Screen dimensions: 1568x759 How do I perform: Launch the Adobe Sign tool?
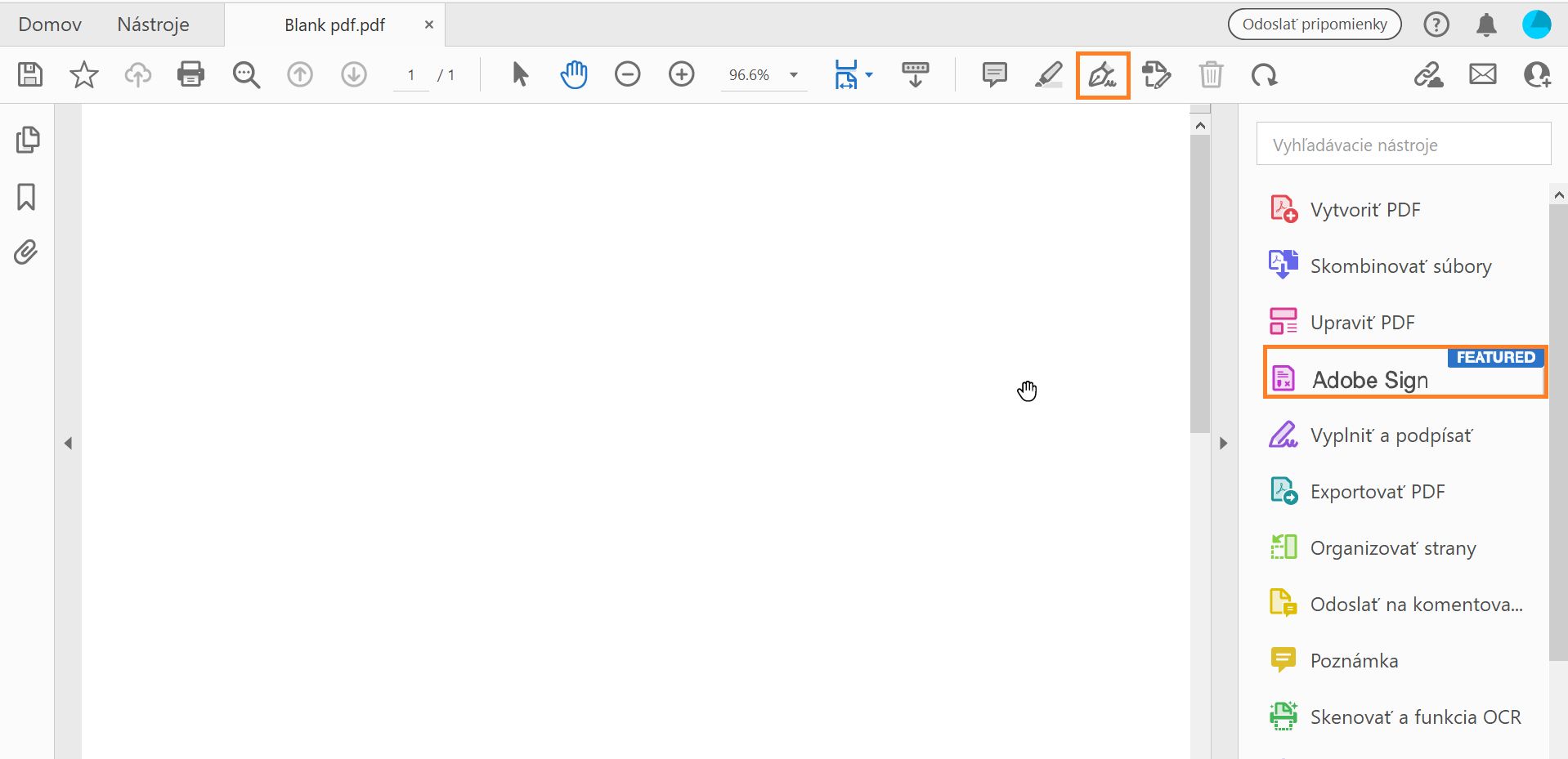[1405, 373]
